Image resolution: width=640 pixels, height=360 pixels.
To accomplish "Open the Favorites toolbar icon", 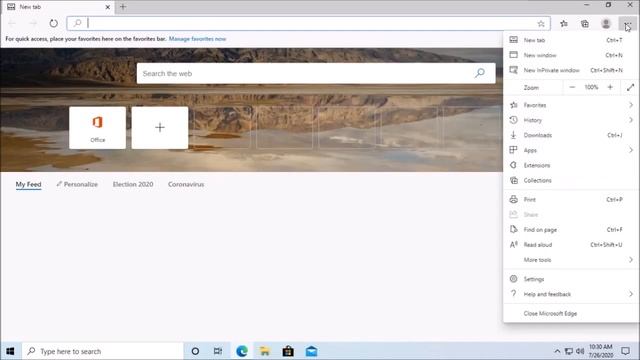I will tap(564, 24).
